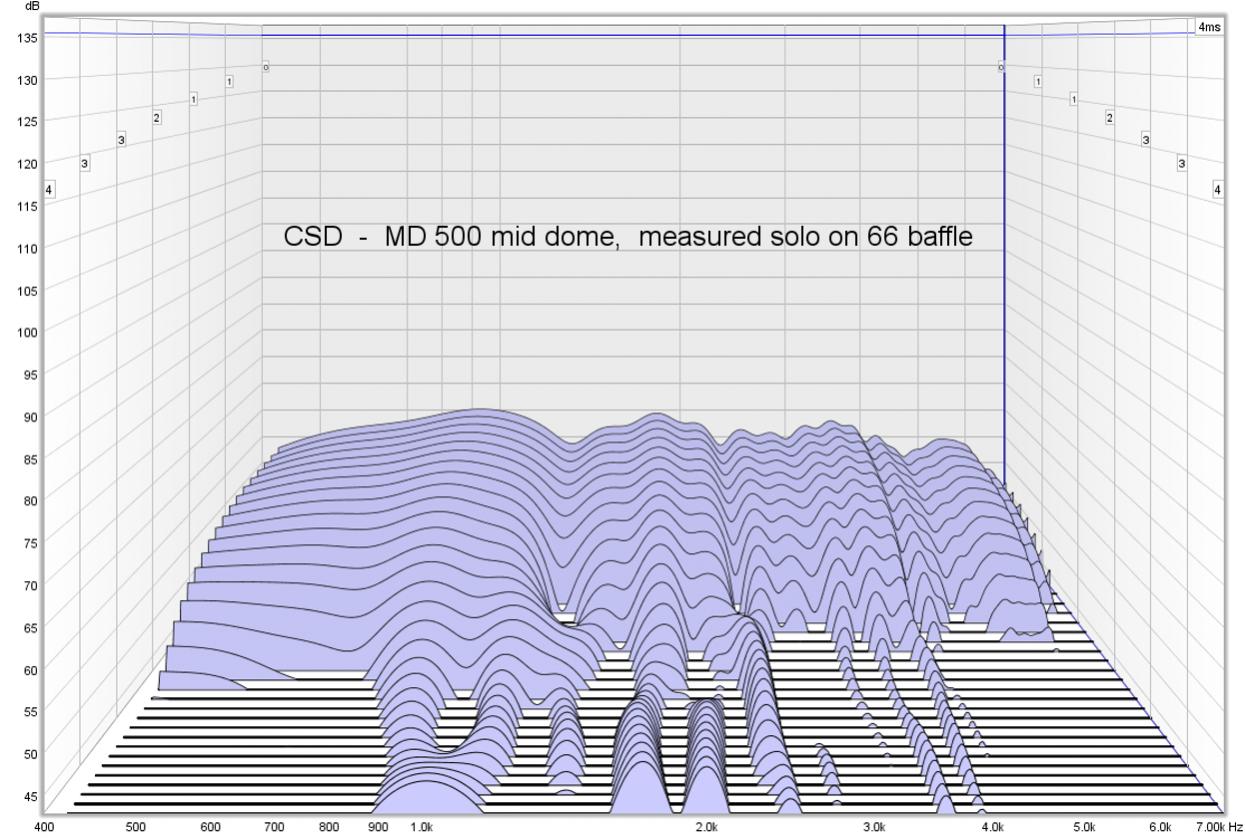Click the 45 dB axis value

[x=31, y=796]
